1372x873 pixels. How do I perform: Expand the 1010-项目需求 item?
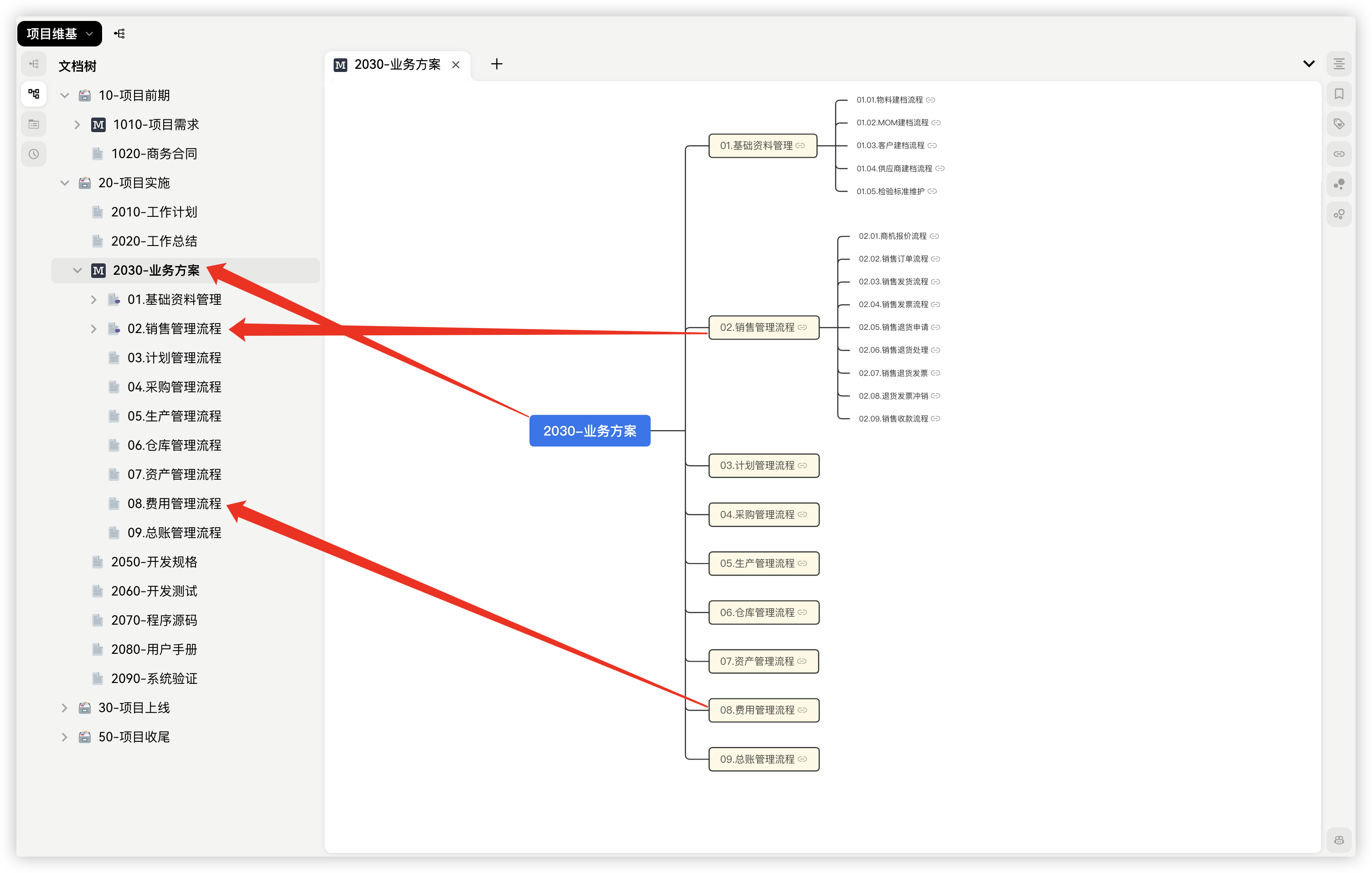click(77, 125)
